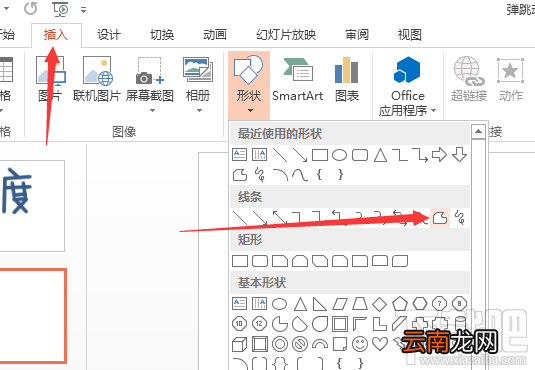Pick the Donut shape in 基本形状

(x=280, y=344)
